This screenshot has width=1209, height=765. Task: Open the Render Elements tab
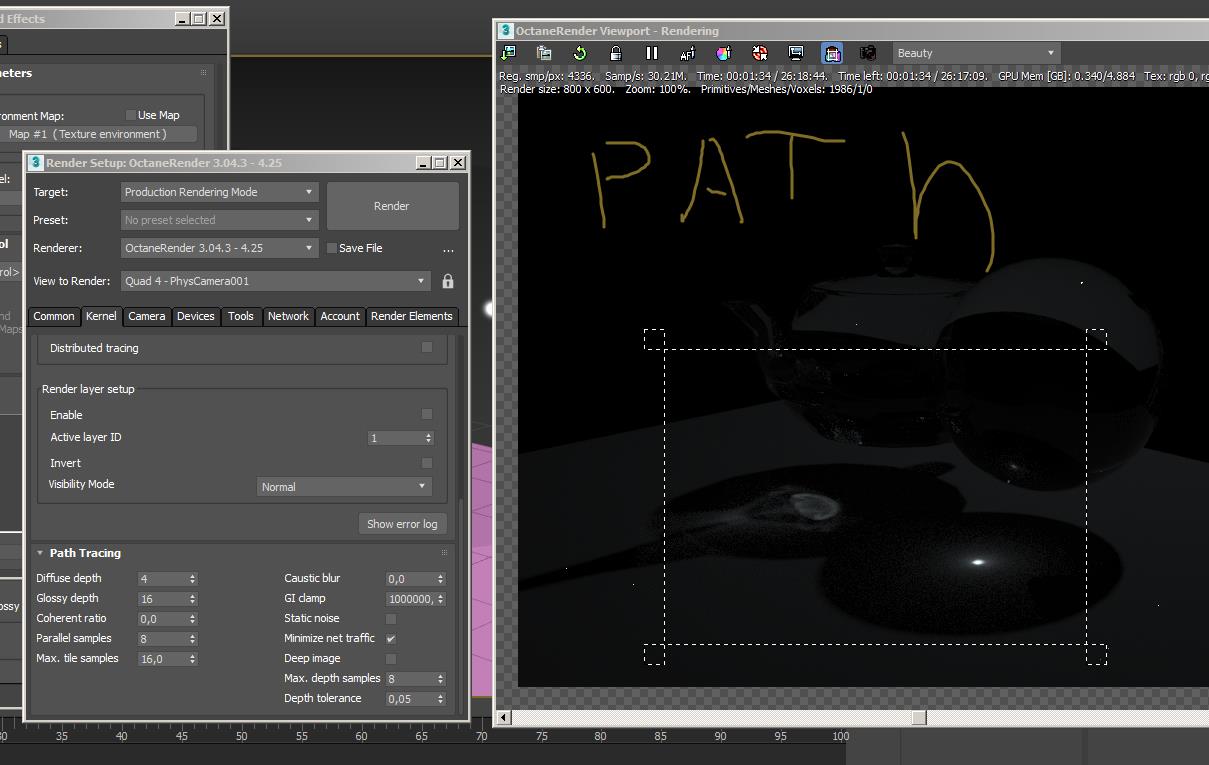coord(412,316)
